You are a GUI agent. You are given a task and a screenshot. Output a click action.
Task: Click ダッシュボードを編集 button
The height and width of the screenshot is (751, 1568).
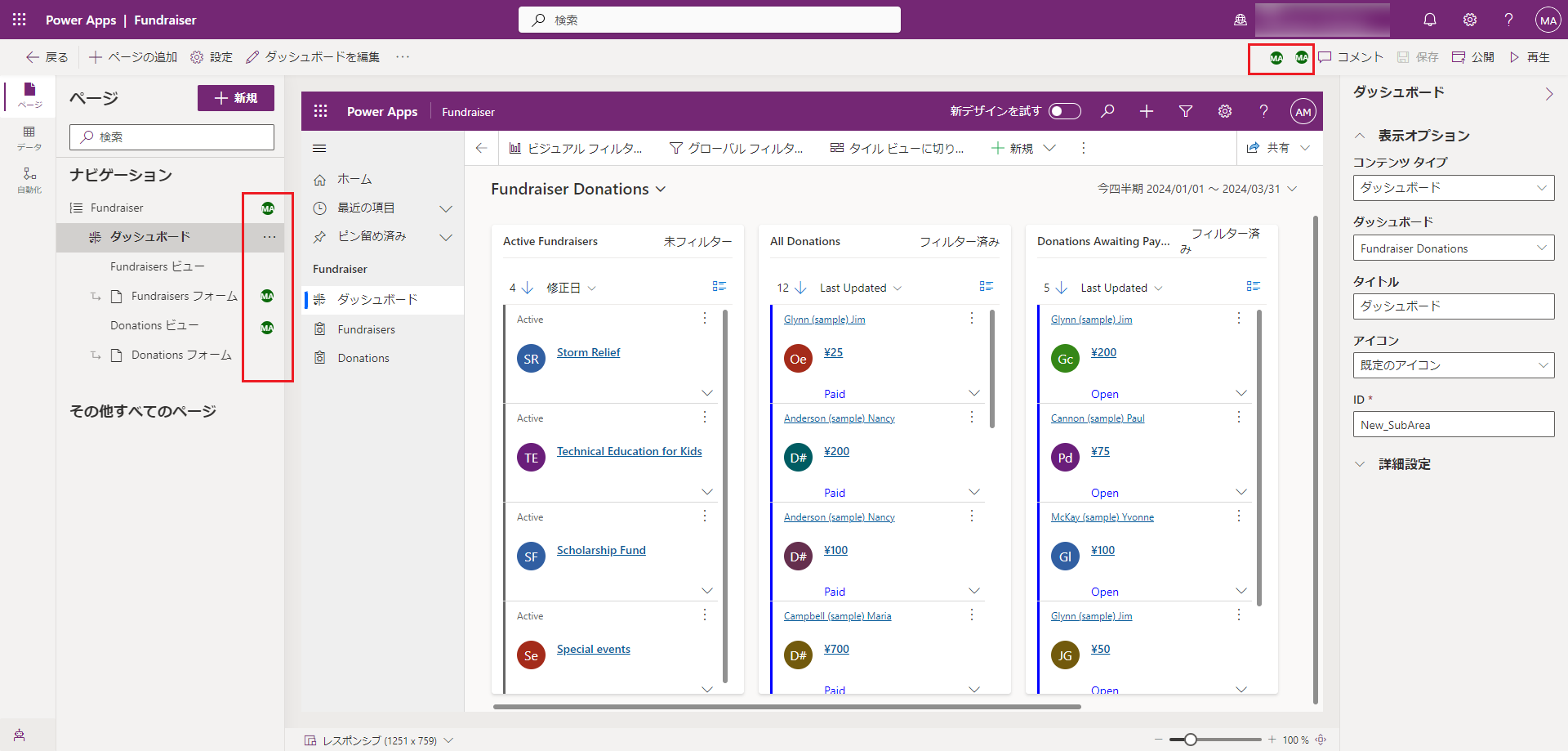pos(313,57)
